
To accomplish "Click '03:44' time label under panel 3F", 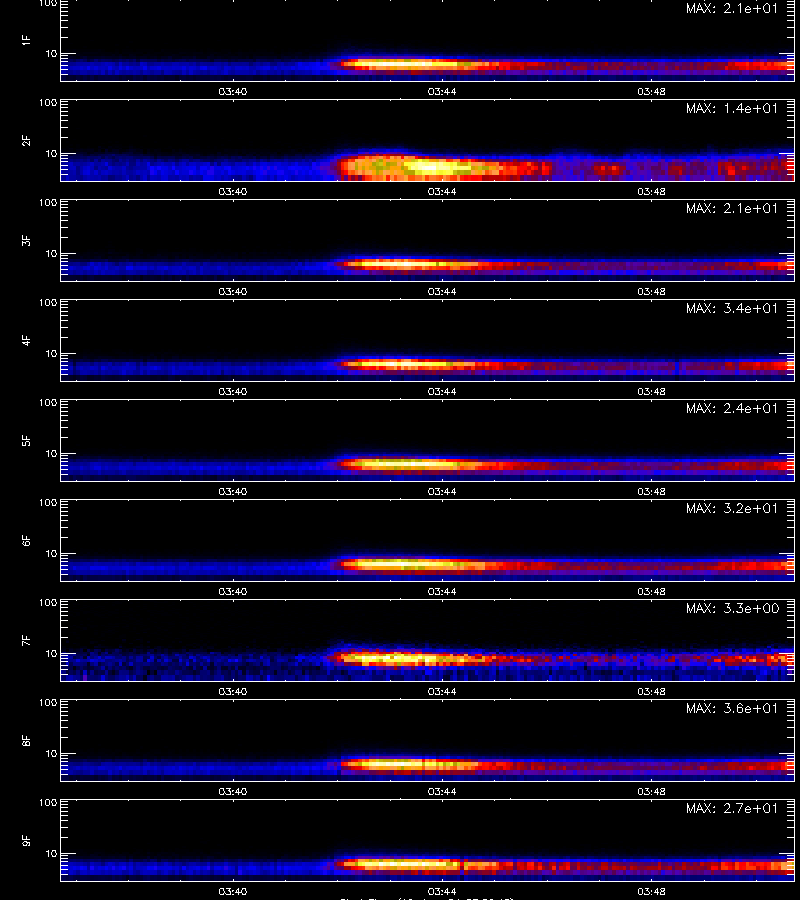I will tap(442, 292).
